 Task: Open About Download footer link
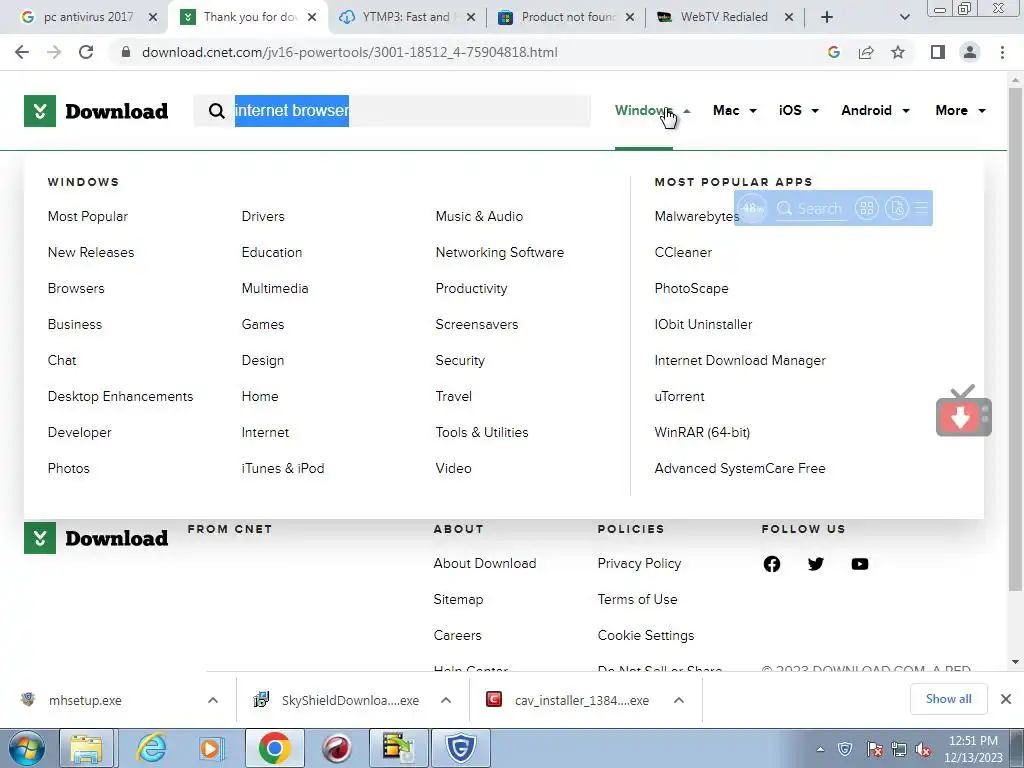(485, 564)
